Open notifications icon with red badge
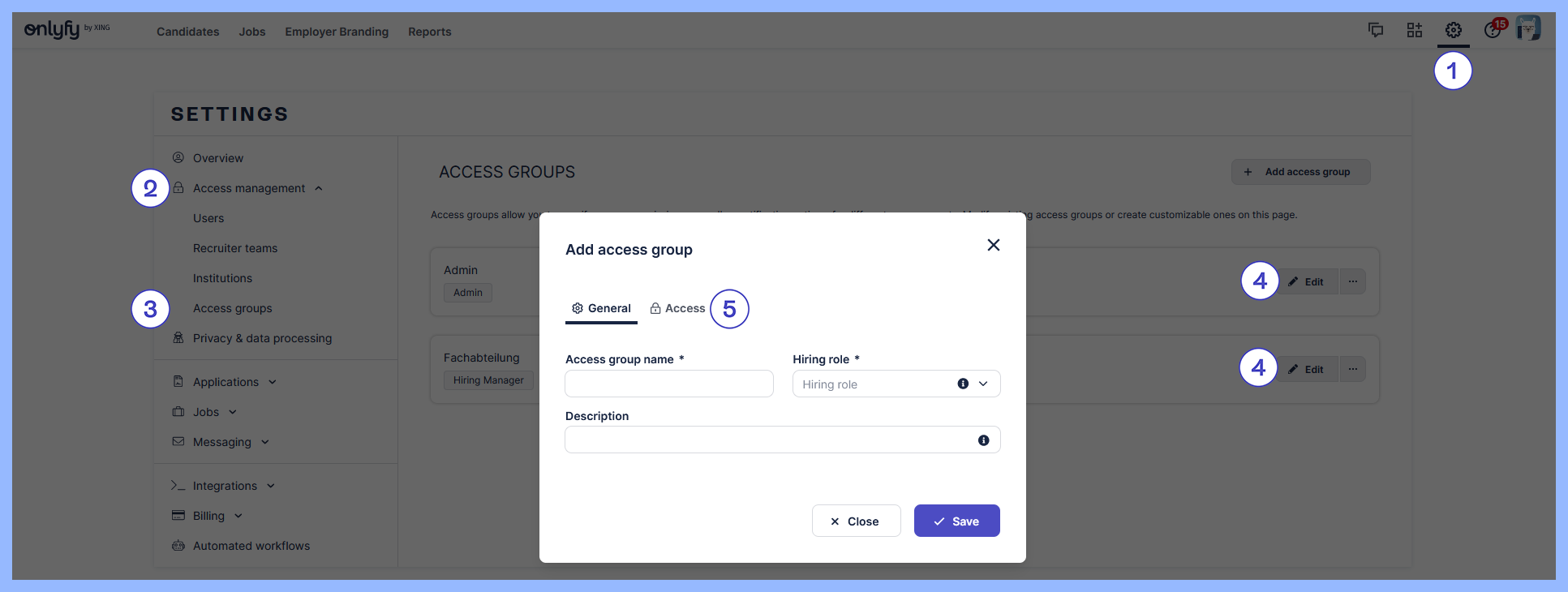This screenshot has height=592, width=1568. tap(1493, 29)
